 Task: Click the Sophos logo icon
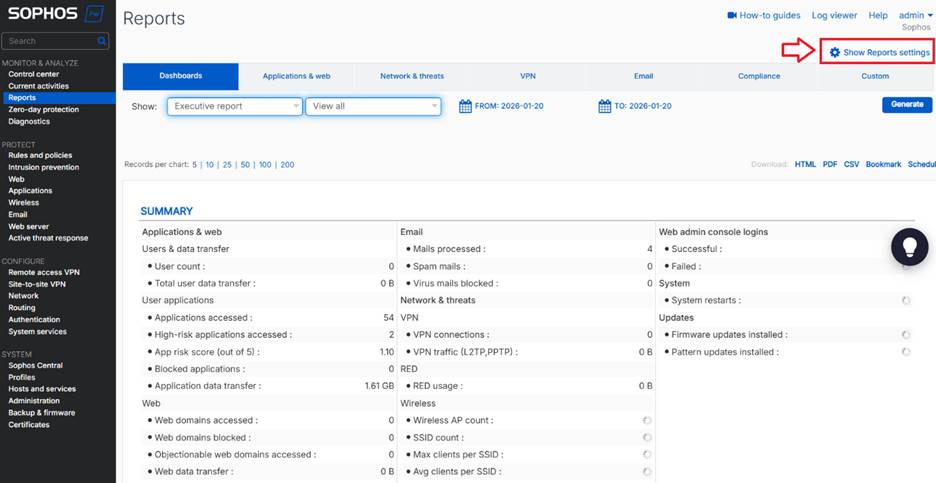click(x=94, y=14)
